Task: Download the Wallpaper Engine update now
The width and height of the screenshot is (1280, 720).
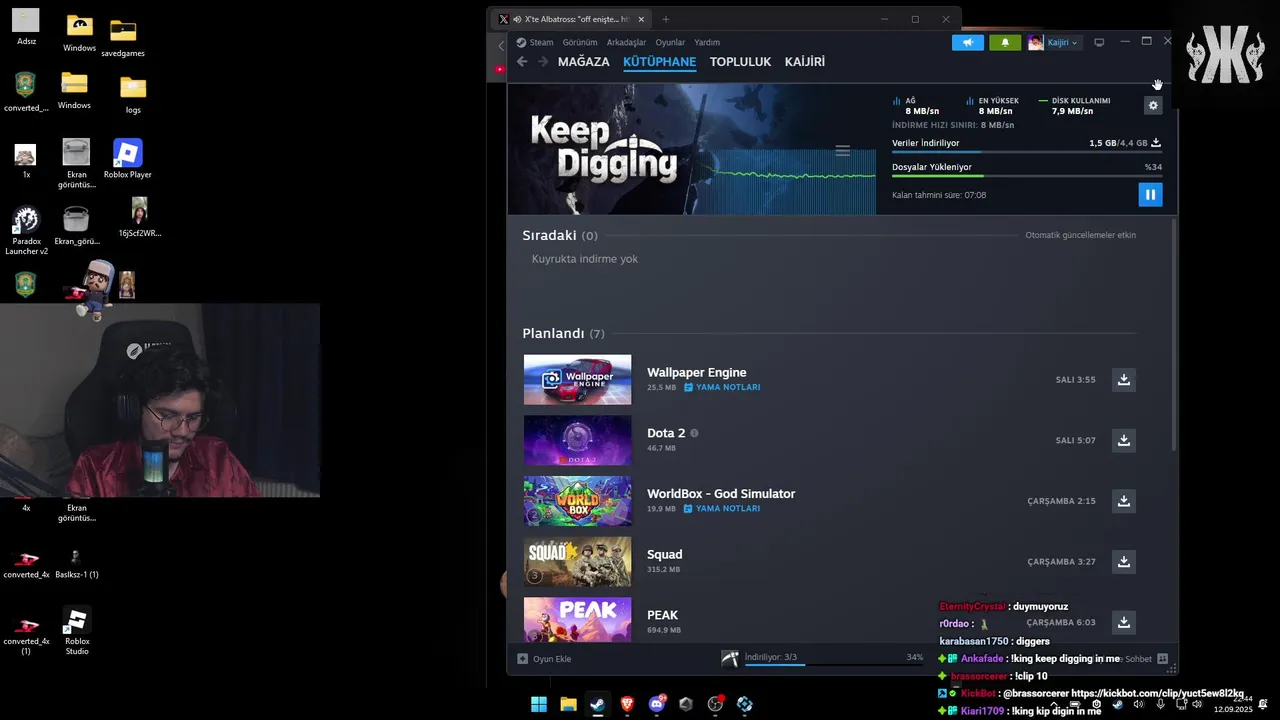Action: click(x=1124, y=380)
